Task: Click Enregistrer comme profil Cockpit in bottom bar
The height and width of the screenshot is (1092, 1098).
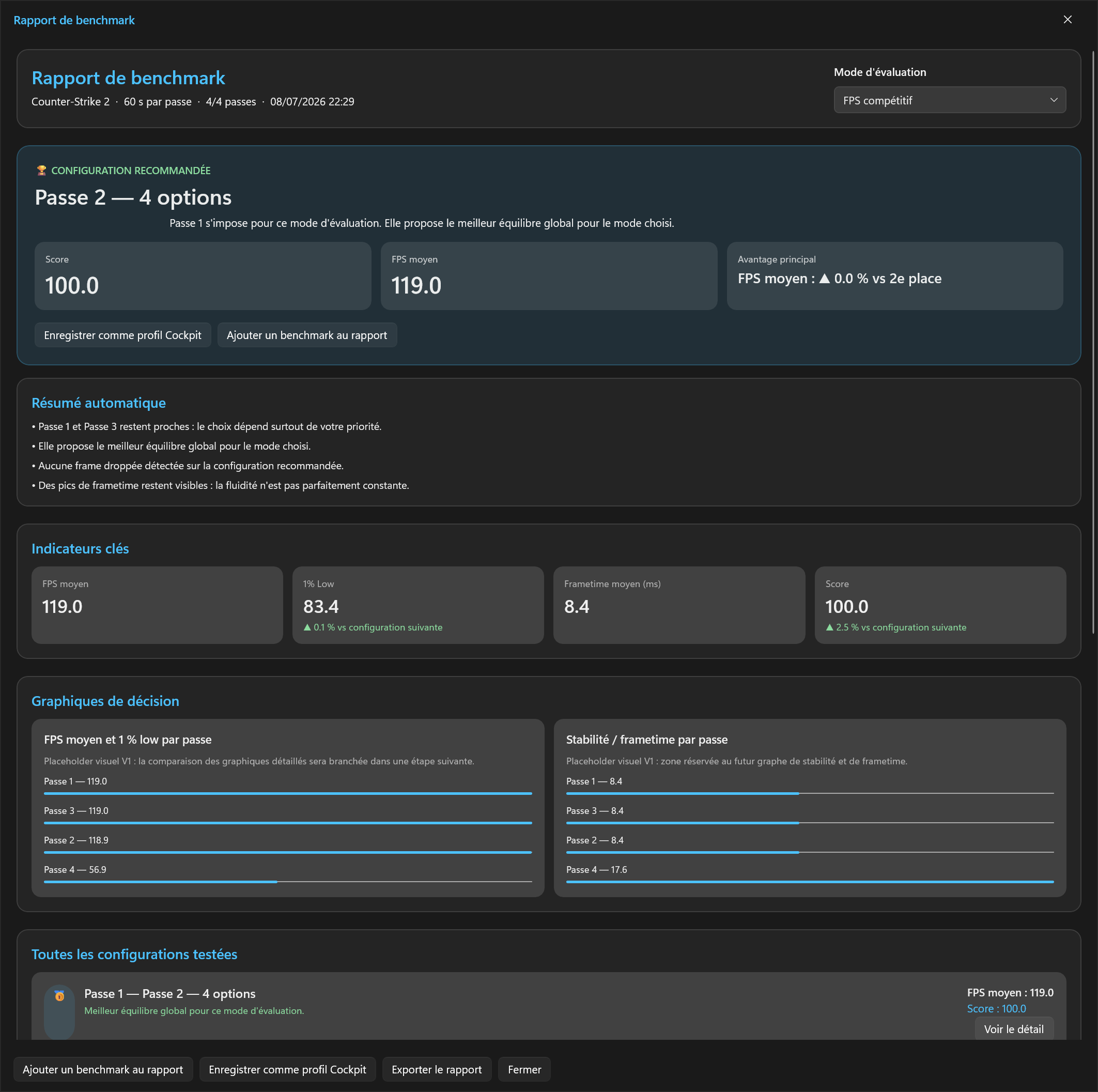Action: click(288, 1069)
